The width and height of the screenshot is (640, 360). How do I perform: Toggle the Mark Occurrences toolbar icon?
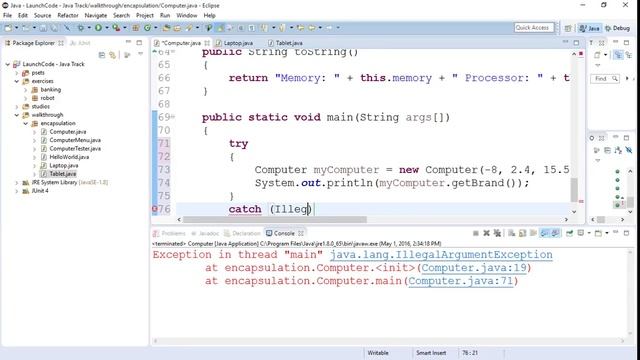[x=220, y=28]
